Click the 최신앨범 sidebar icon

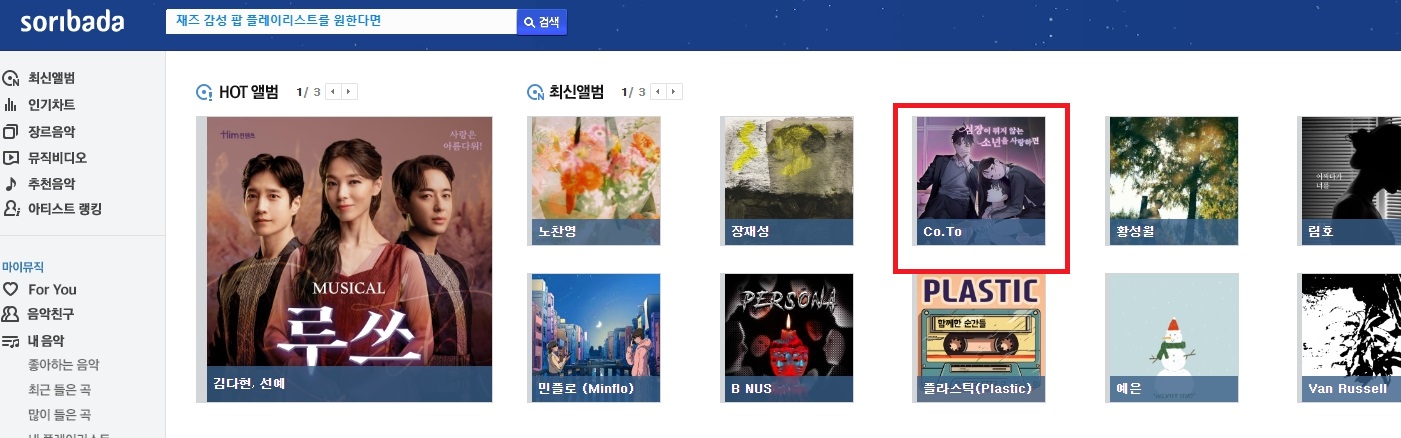coord(11,78)
